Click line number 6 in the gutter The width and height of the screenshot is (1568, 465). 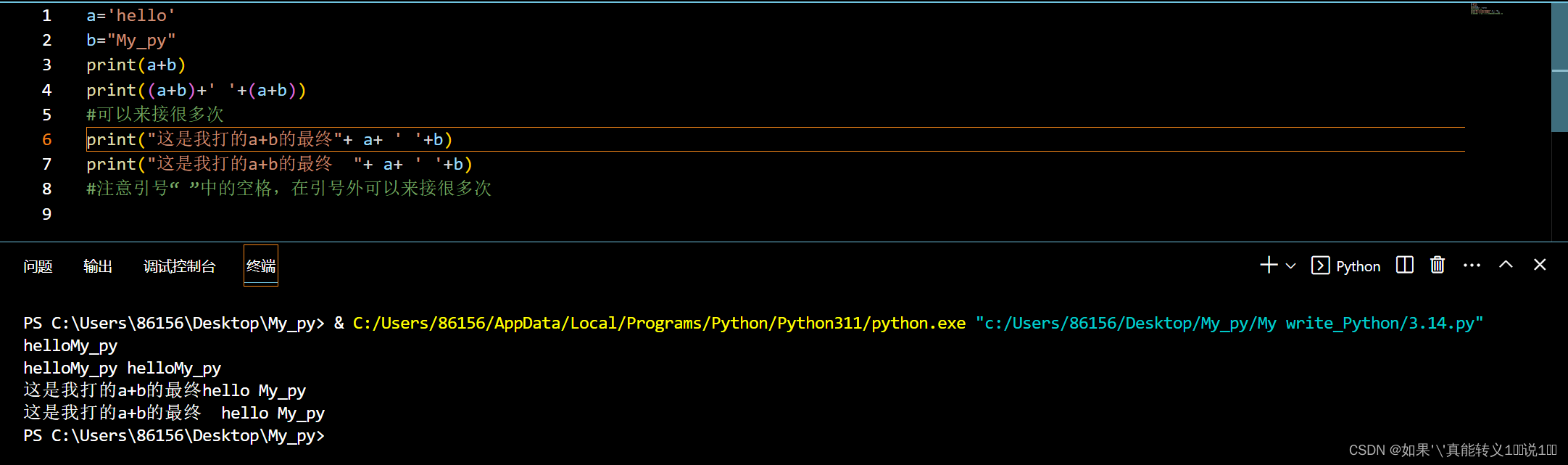pos(47,139)
